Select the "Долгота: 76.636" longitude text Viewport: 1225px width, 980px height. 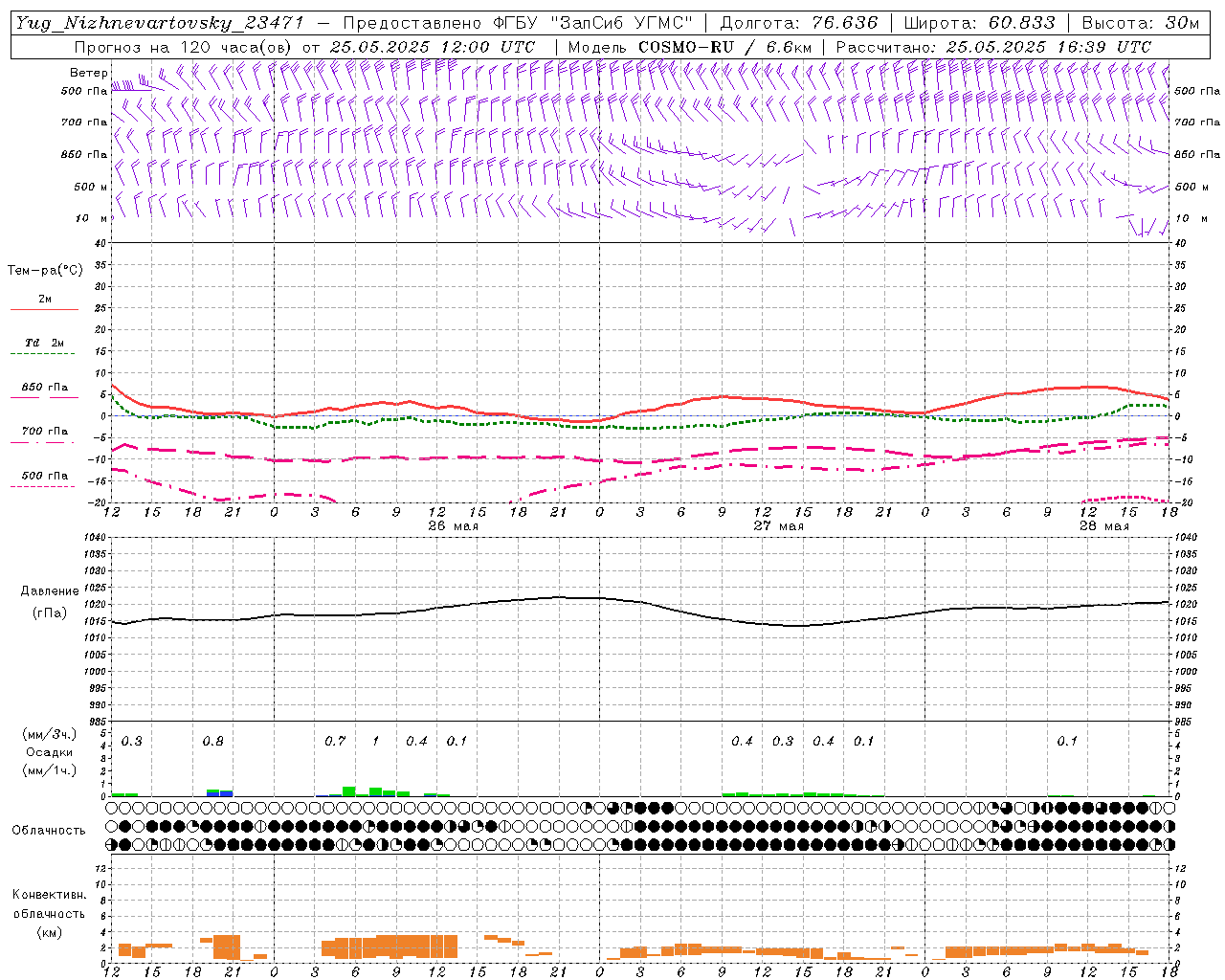(x=798, y=23)
